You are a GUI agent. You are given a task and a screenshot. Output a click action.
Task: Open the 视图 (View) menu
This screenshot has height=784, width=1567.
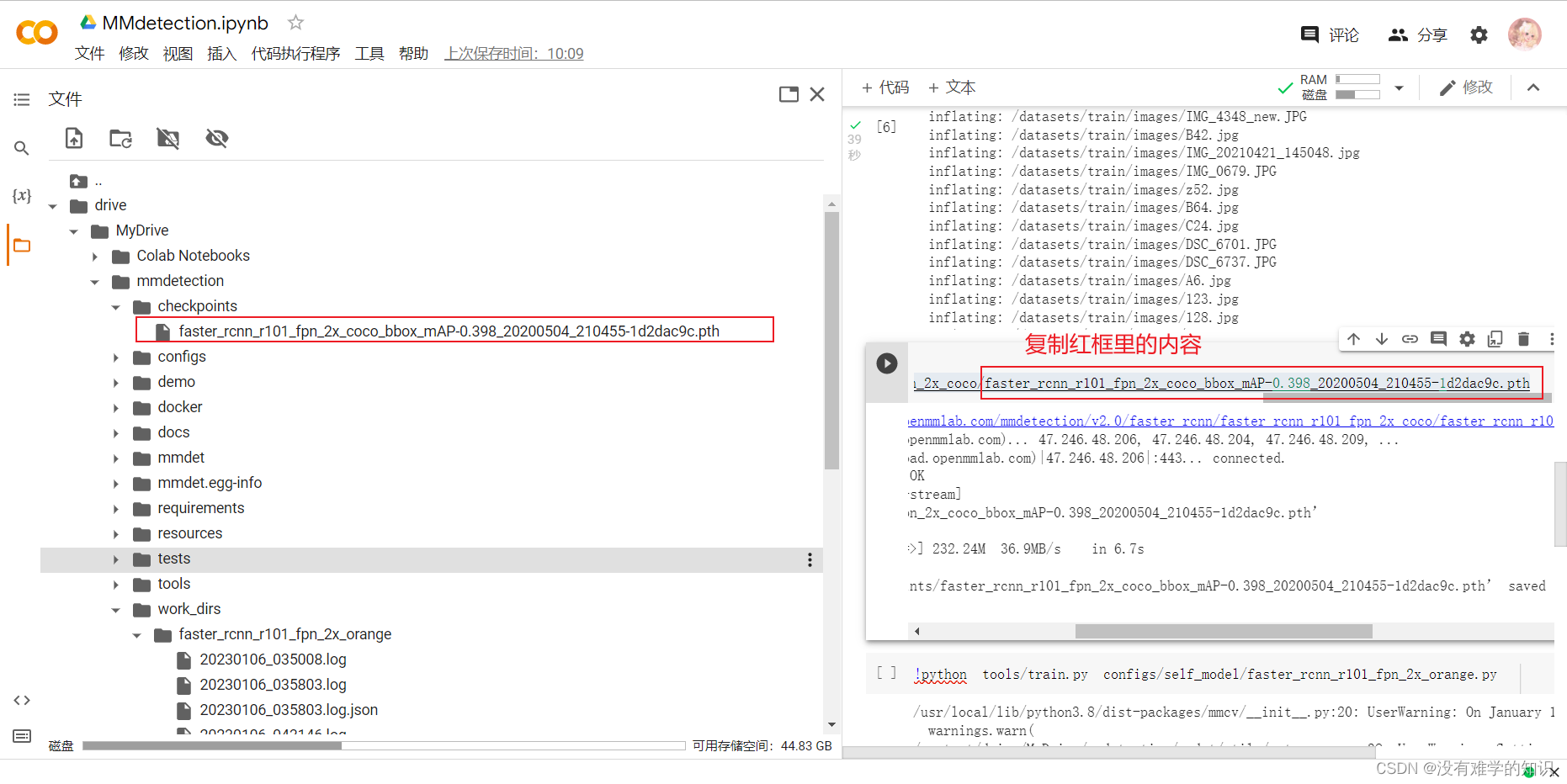(178, 54)
